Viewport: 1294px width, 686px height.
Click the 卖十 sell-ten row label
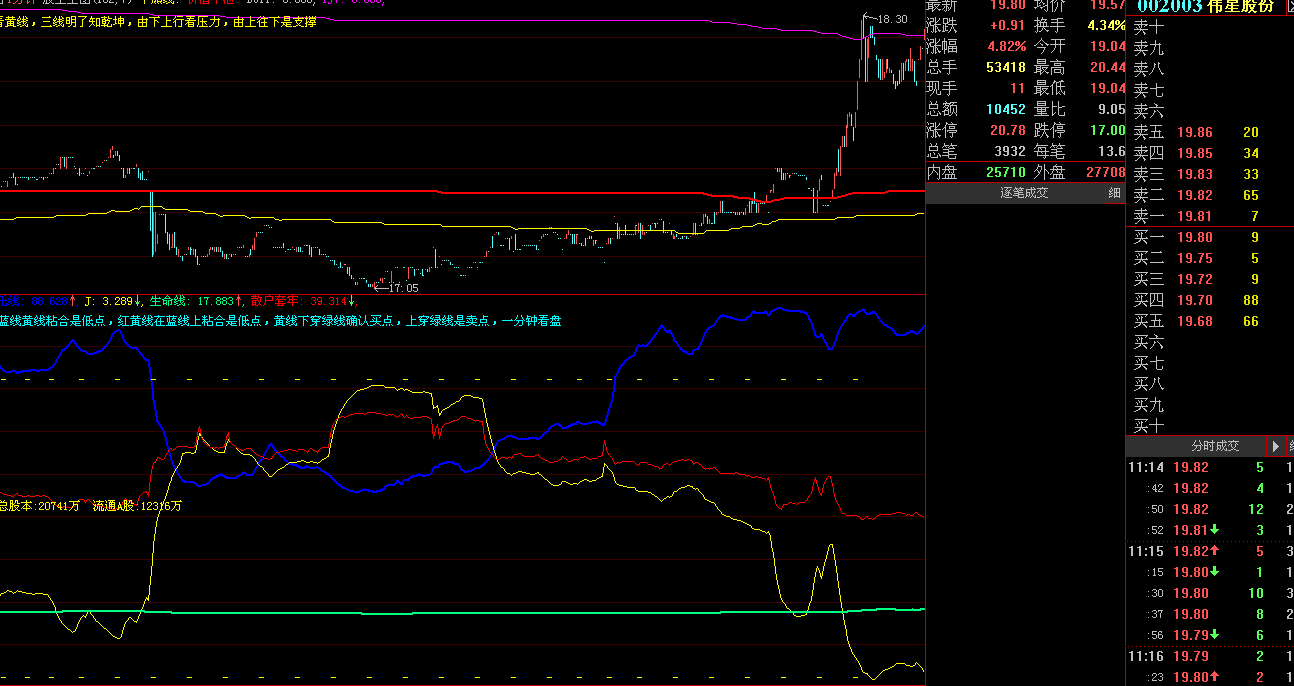1148,27
